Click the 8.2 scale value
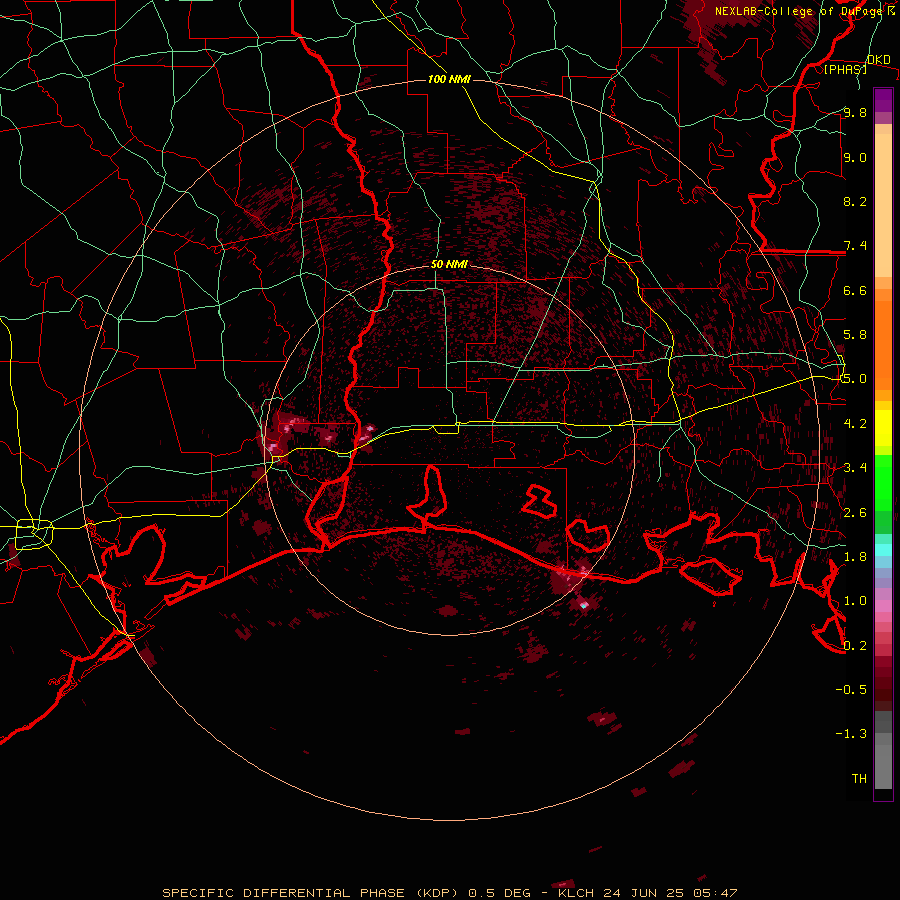This screenshot has width=900, height=900. point(855,201)
